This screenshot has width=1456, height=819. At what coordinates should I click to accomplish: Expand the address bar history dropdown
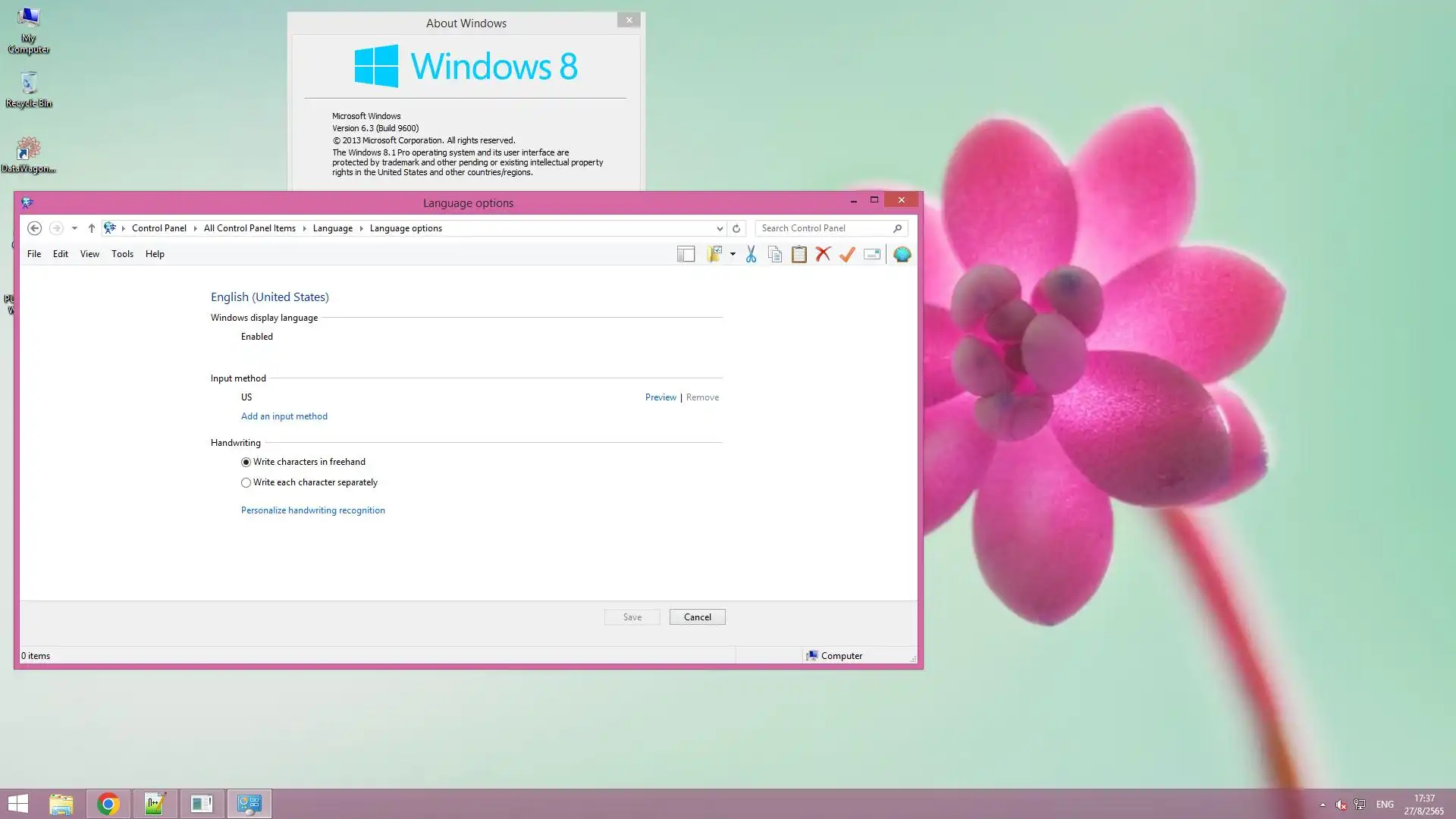[x=719, y=228]
